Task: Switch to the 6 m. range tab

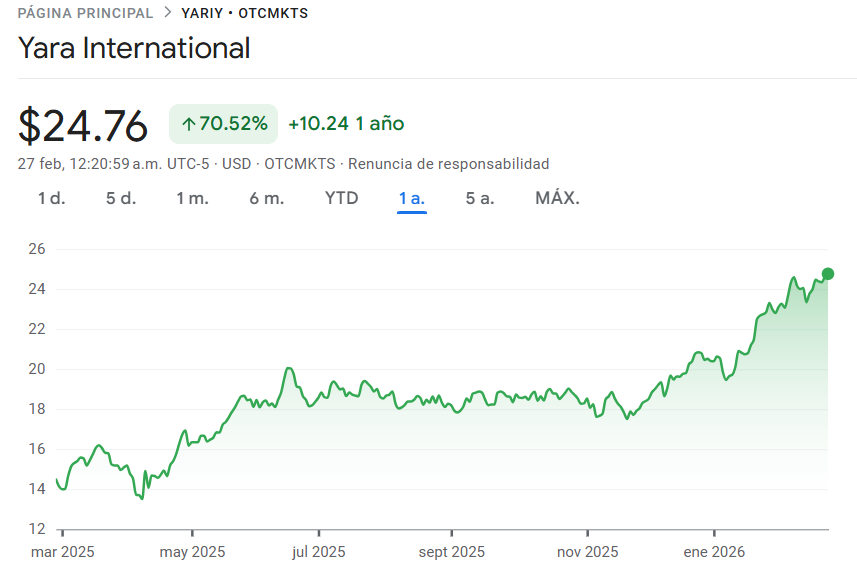Action: click(x=267, y=198)
